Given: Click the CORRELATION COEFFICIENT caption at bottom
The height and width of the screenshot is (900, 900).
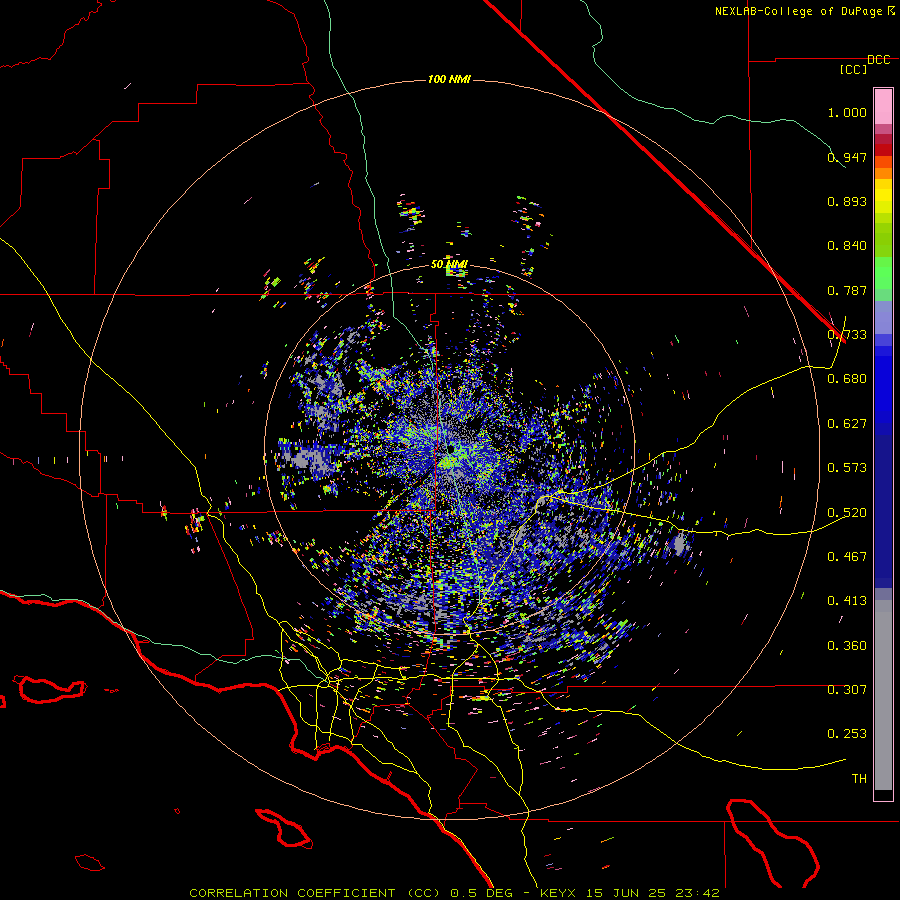Looking at the screenshot, I should (453, 893).
